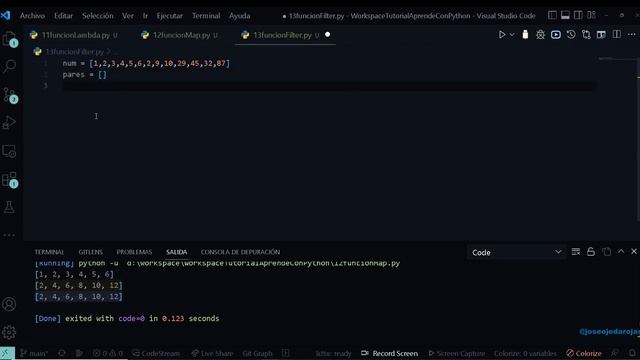This screenshot has width=640, height=360.
Task: Click Record Screen in status bar
Action: tap(389, 353)
